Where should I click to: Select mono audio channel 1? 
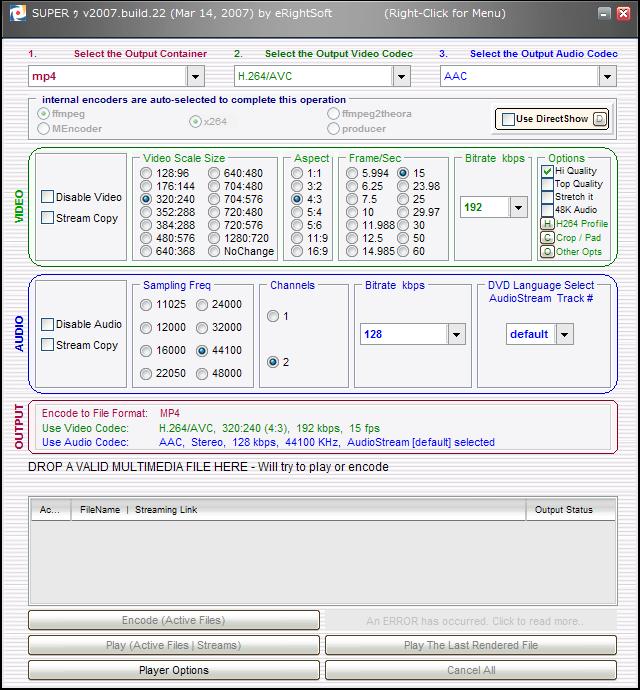coord(273,316)
